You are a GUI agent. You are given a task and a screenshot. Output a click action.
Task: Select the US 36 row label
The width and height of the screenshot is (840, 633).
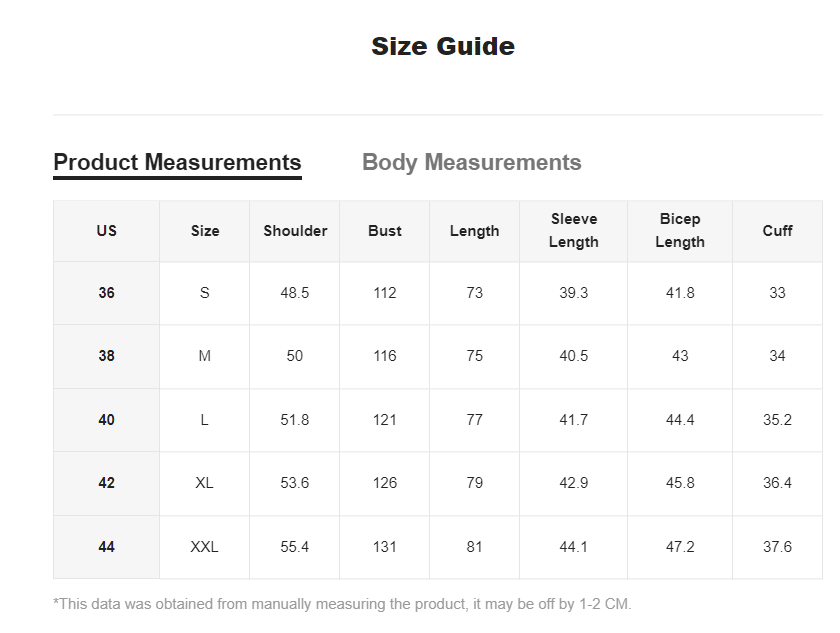tap(107, 293)
